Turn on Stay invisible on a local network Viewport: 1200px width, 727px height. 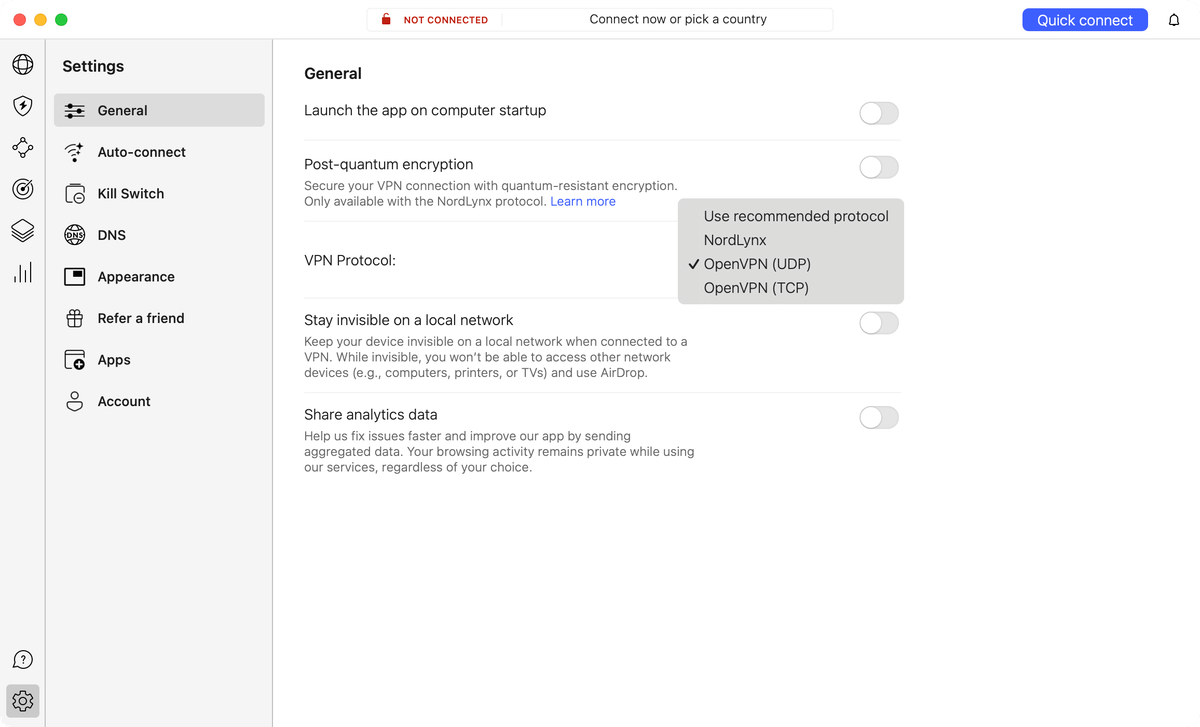click(x=878, y=323)
